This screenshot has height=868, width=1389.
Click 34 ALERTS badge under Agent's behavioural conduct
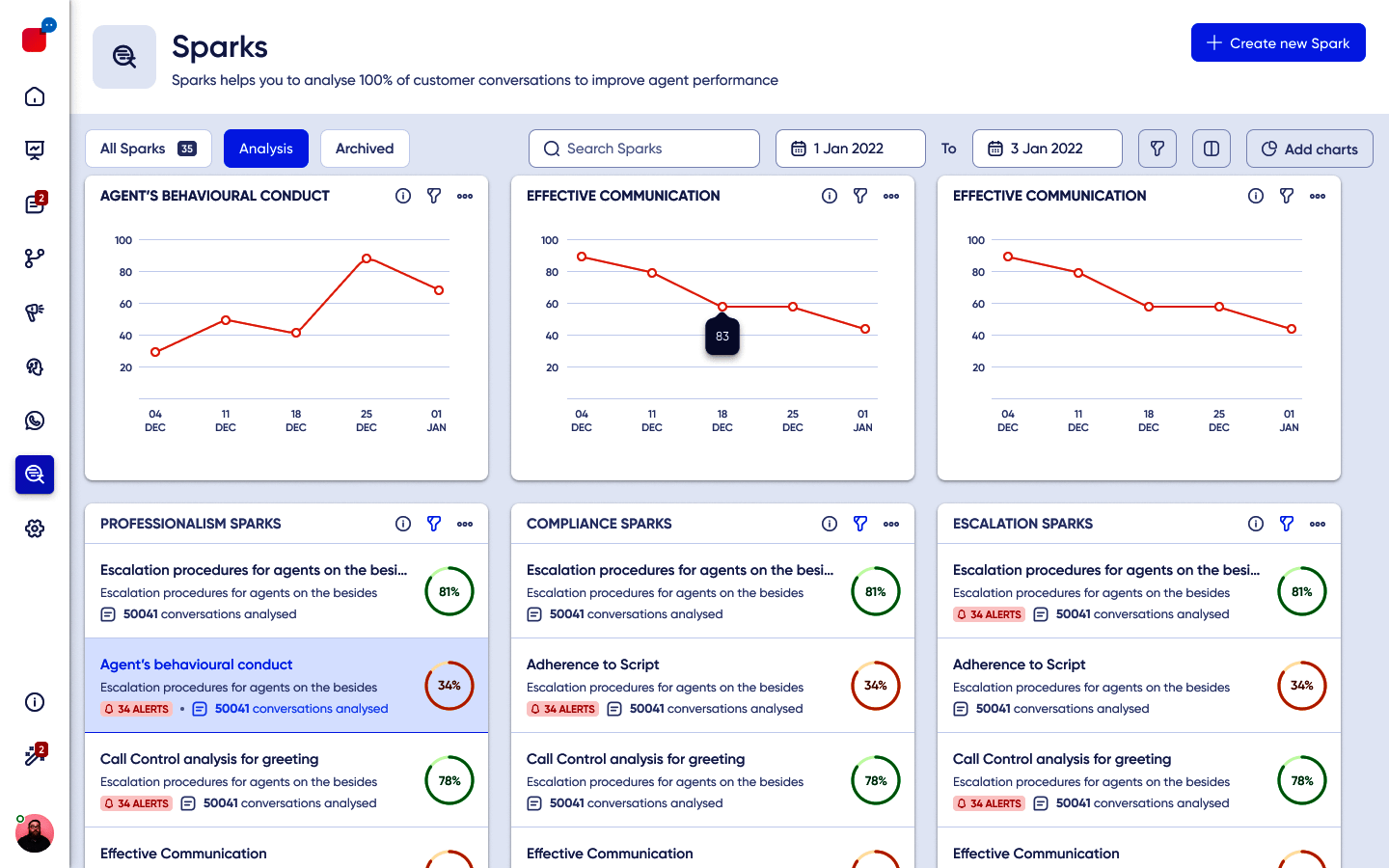tap(136, 709)
